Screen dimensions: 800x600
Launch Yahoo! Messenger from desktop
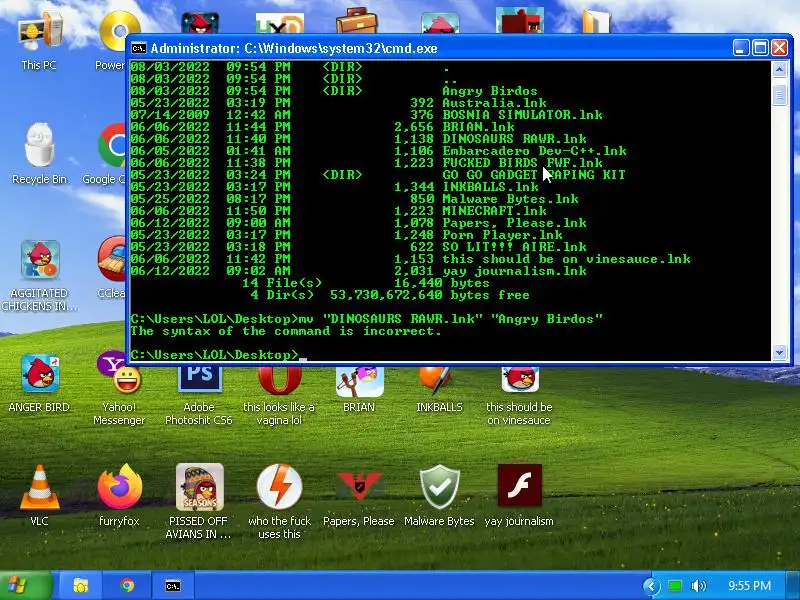coord(119,388)
